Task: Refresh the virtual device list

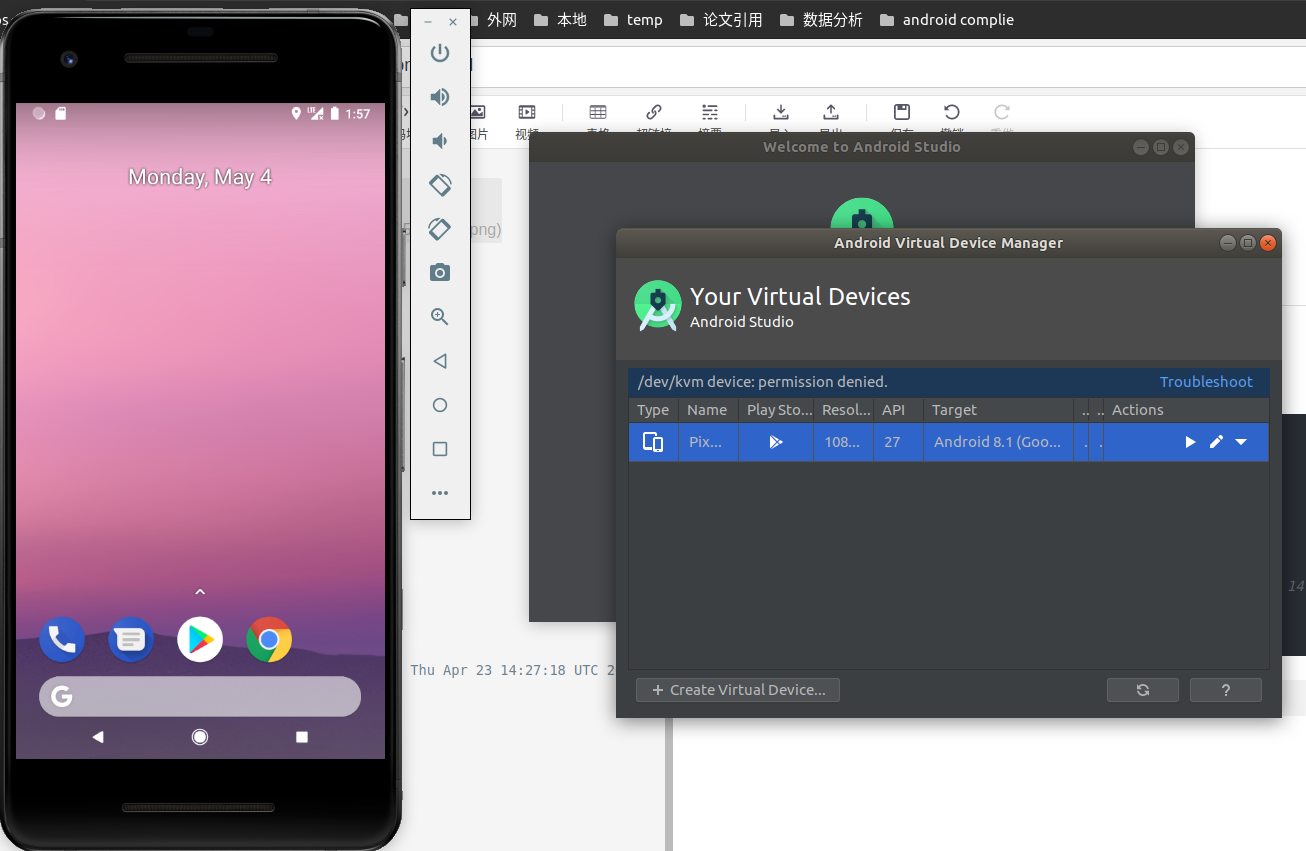Action: (1143, 690)
